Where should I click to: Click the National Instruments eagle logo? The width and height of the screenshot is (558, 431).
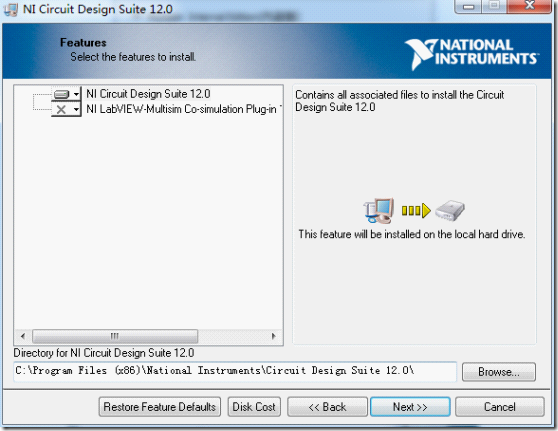tap(421, 54)
